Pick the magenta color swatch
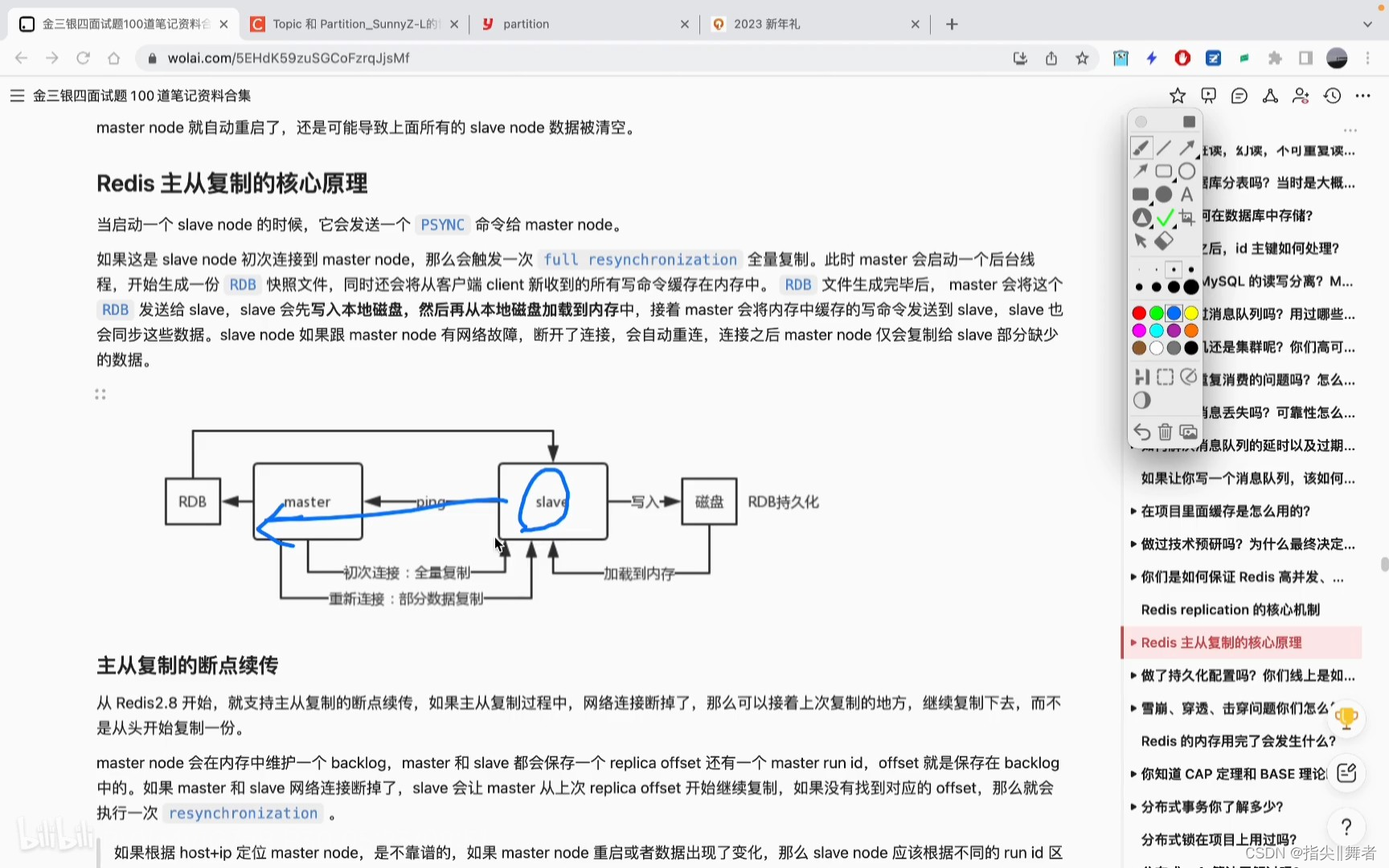1389x868 pixels. tap(1139, 330)
